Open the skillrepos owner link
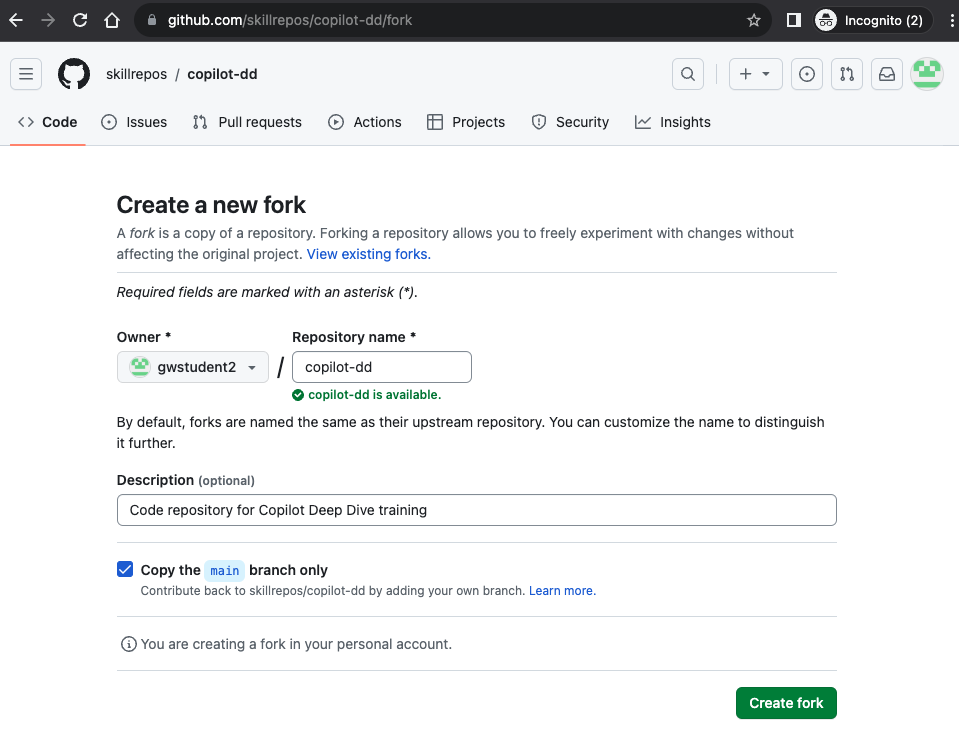This screenshot has width=959, height=738. click(136, 74)
